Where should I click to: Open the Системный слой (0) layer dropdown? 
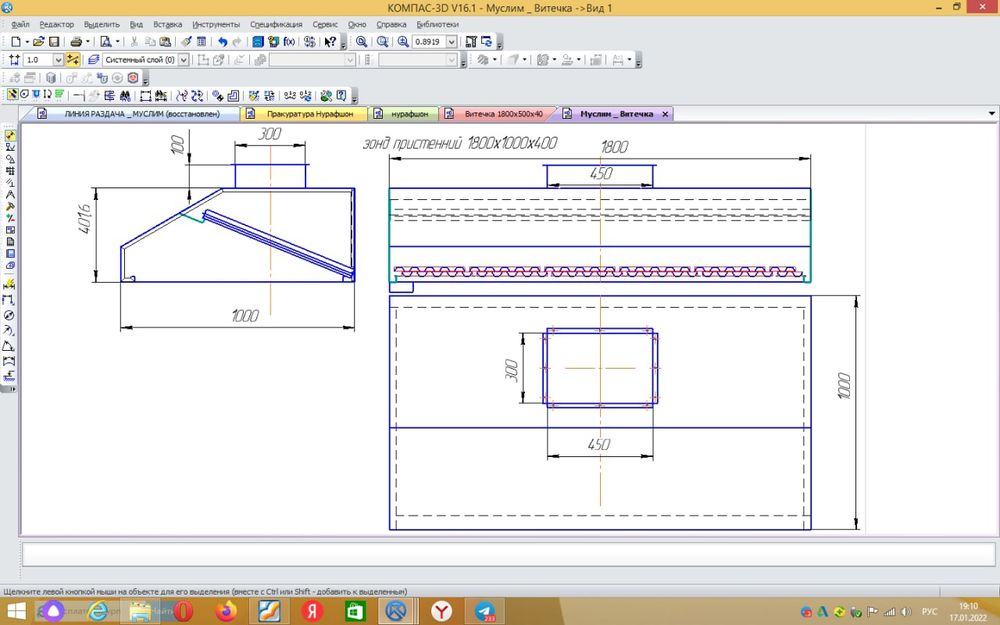(183, 60)
